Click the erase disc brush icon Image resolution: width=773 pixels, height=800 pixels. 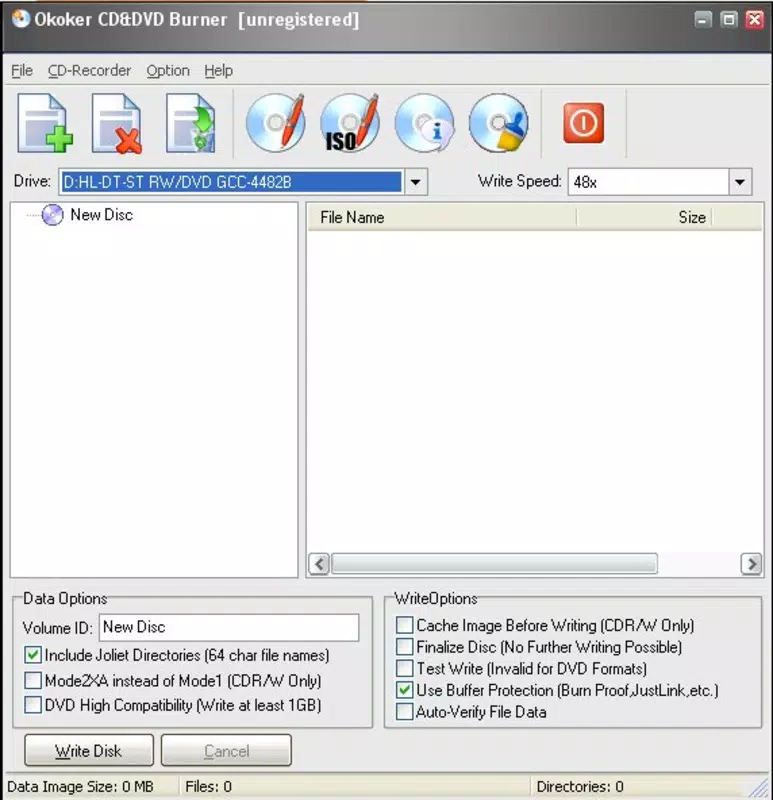click(x=498, y=123)
